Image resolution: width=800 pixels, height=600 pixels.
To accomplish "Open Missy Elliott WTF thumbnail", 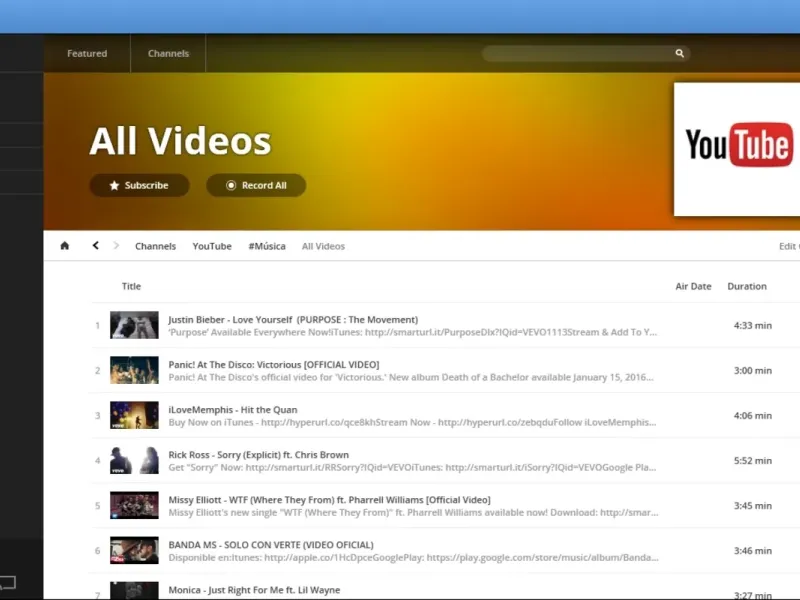I will tap(134, 505).
